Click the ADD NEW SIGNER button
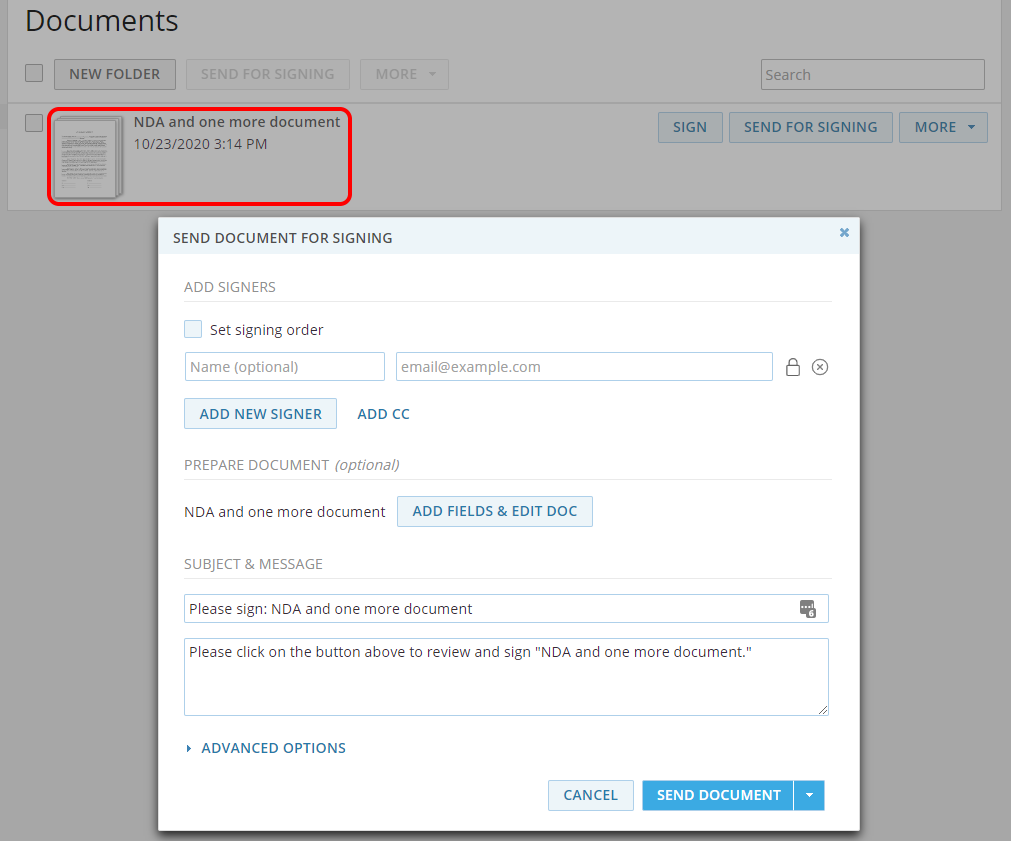Screen dimensions: 1011x841 click(x=260, y=413)
